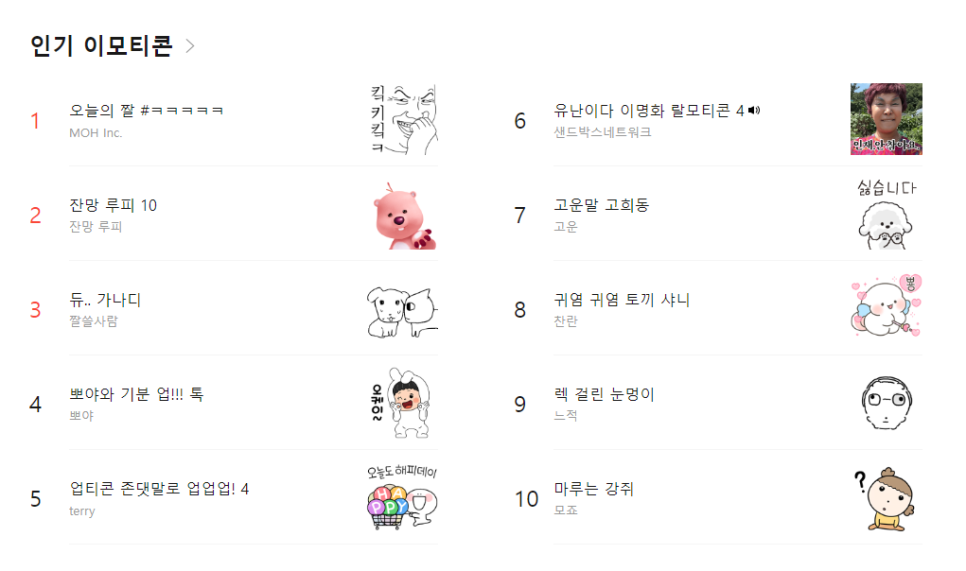The height and width of the screenshot is (571, 966).
Task: Click the 이명화 photo thumbnail
Action: click(x=886, y=119)
